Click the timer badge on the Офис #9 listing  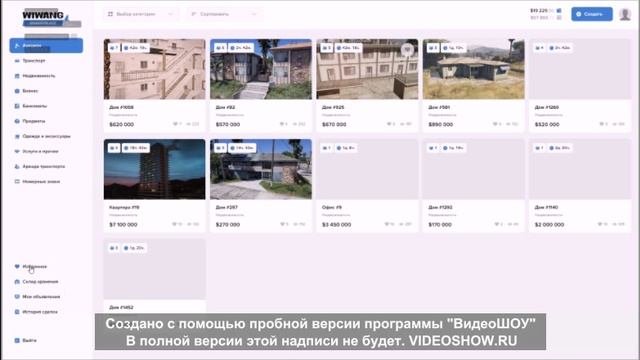point(346,148)
